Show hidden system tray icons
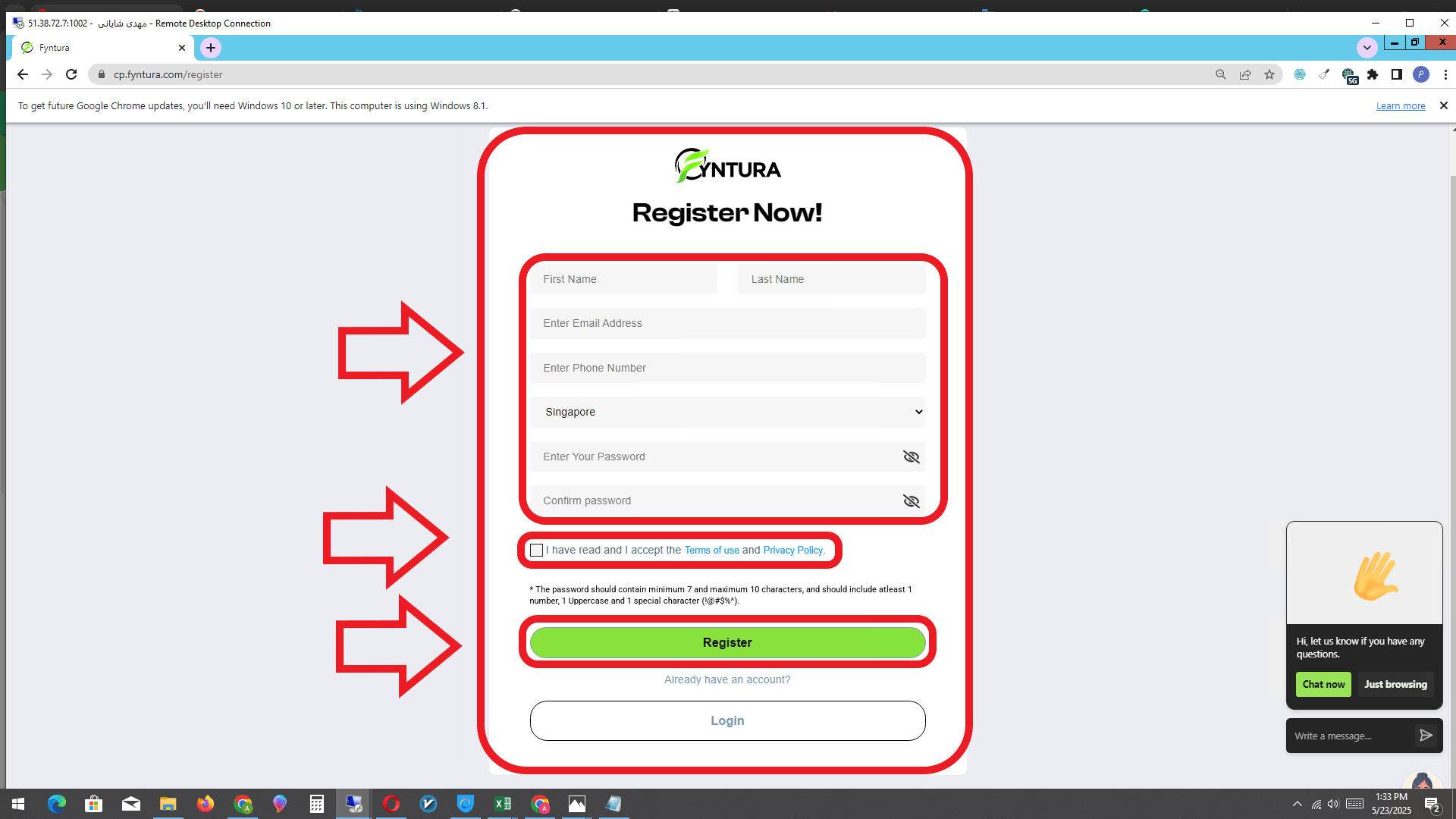 pos(1298,804)
